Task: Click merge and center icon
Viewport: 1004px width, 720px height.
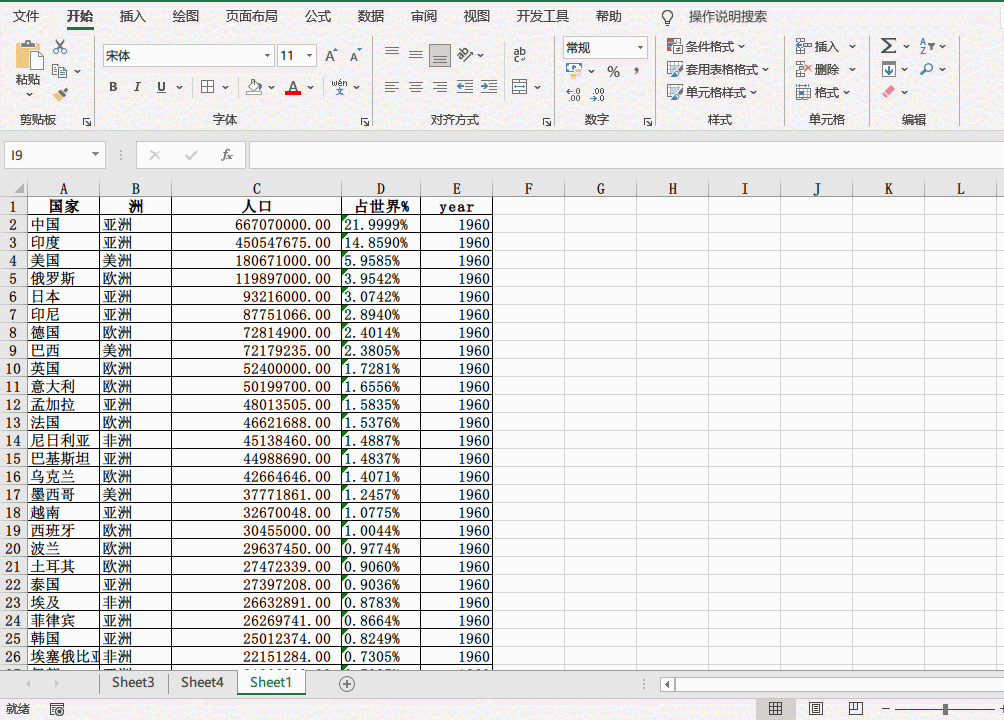Action: pos(520,86)
